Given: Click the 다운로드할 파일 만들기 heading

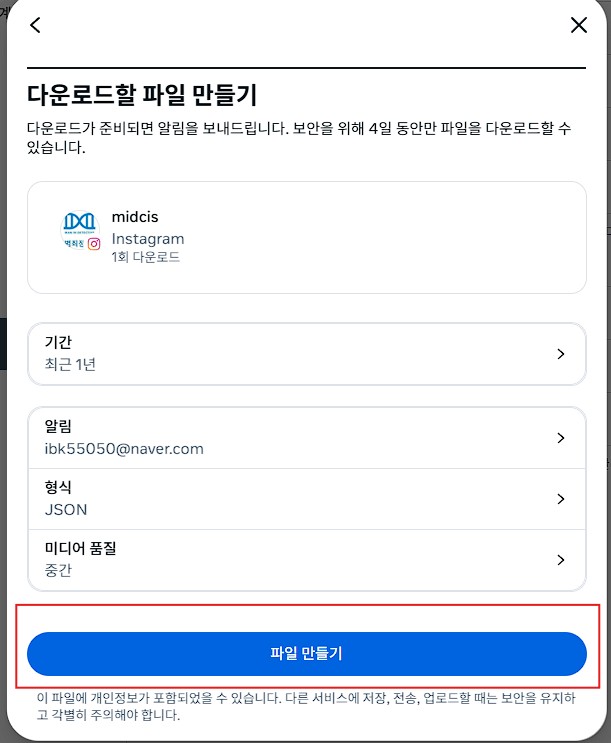Looking at the screenshot, I should (x=142, y=94).
